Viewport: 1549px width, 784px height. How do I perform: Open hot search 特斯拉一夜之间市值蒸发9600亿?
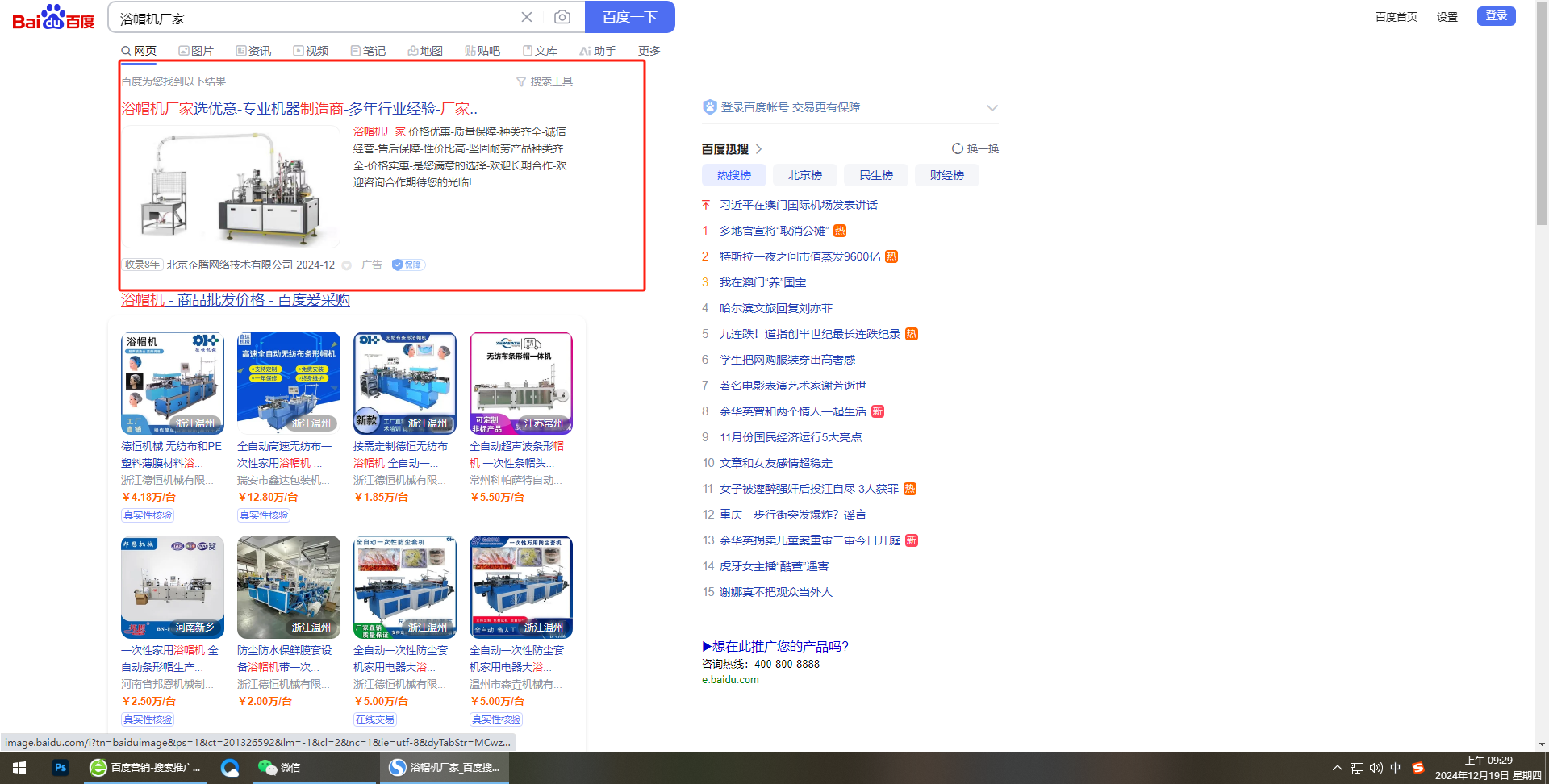pyautogui.click(x=800, y=256)
